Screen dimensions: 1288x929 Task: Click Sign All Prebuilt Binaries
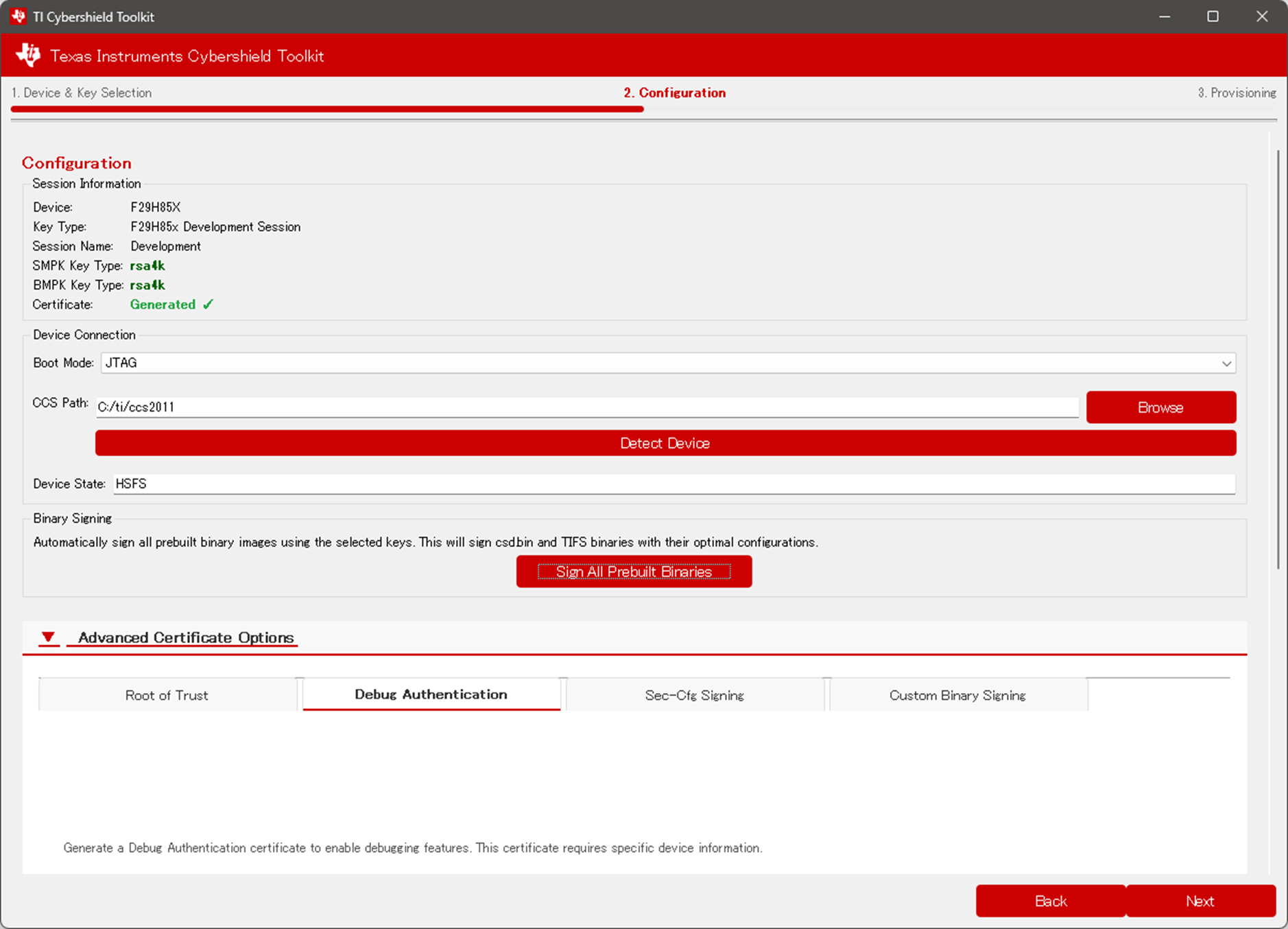(x=634, y=571)
